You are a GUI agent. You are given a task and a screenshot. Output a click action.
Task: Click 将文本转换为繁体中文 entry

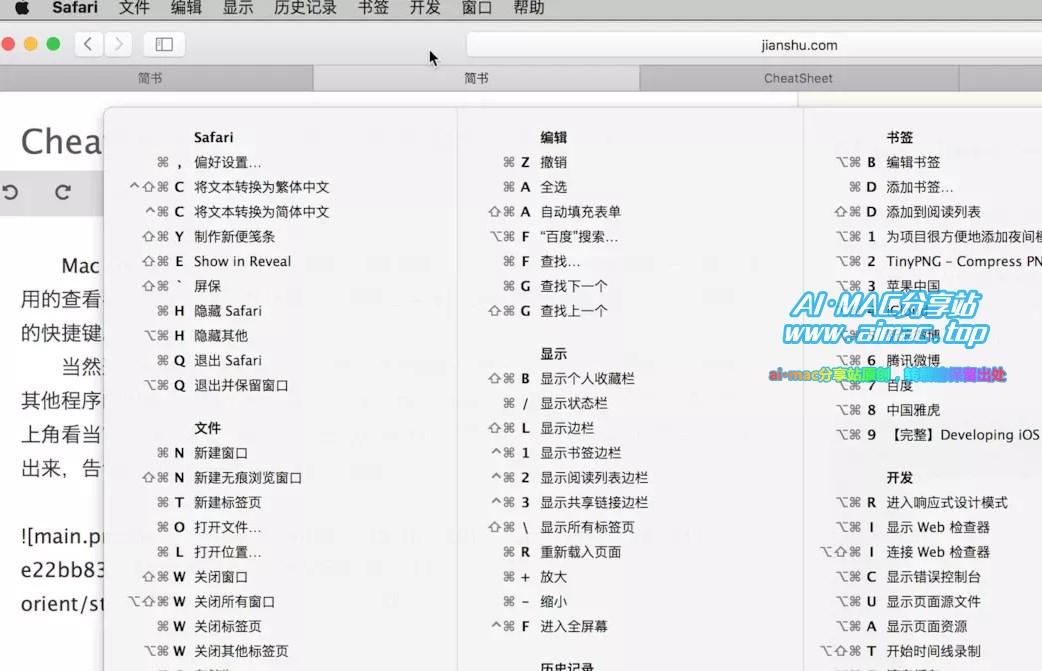point(262,187)
